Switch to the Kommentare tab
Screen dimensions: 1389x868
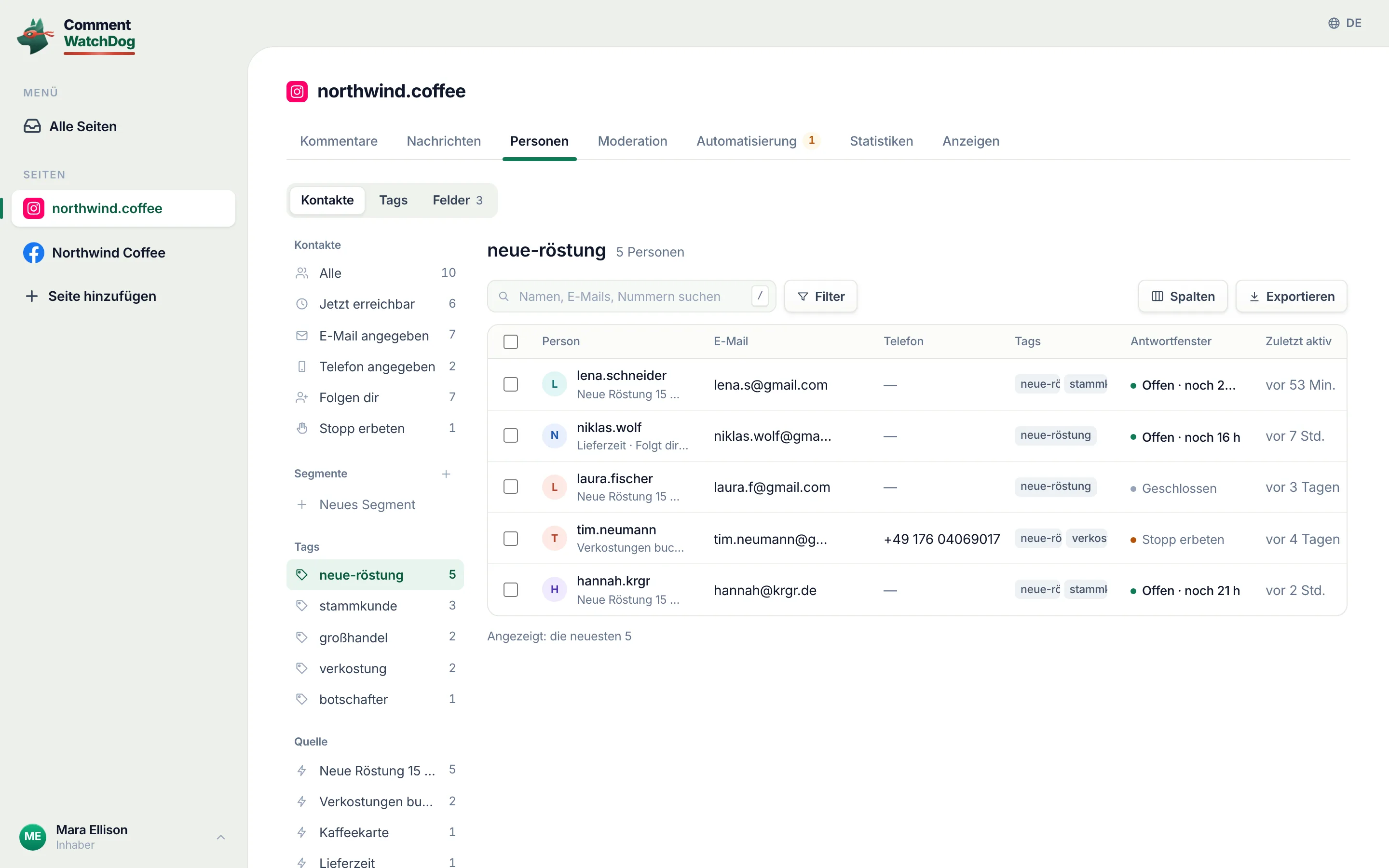339,141
